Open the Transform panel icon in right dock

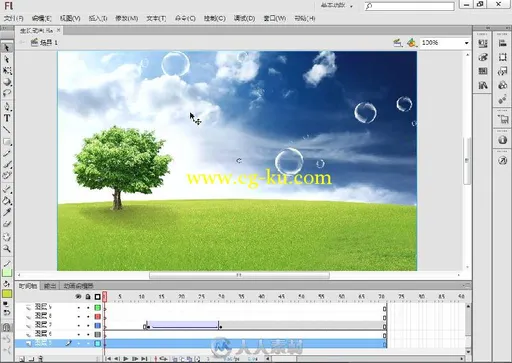503,57
